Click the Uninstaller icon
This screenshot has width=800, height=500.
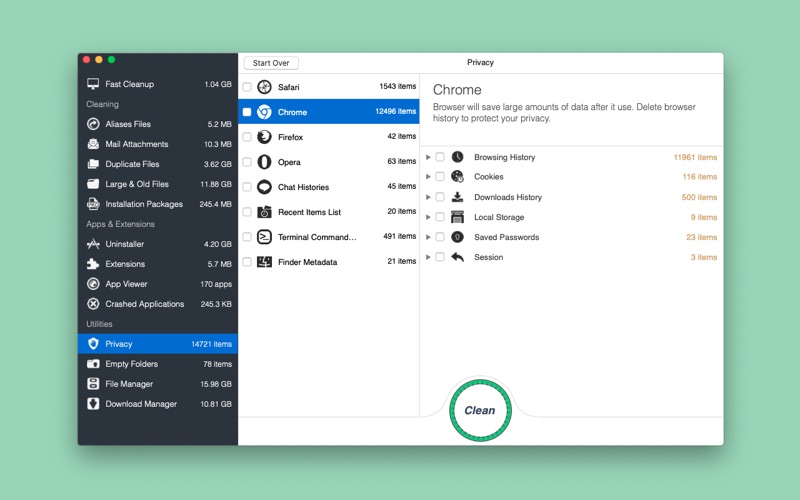pos(93,244)
